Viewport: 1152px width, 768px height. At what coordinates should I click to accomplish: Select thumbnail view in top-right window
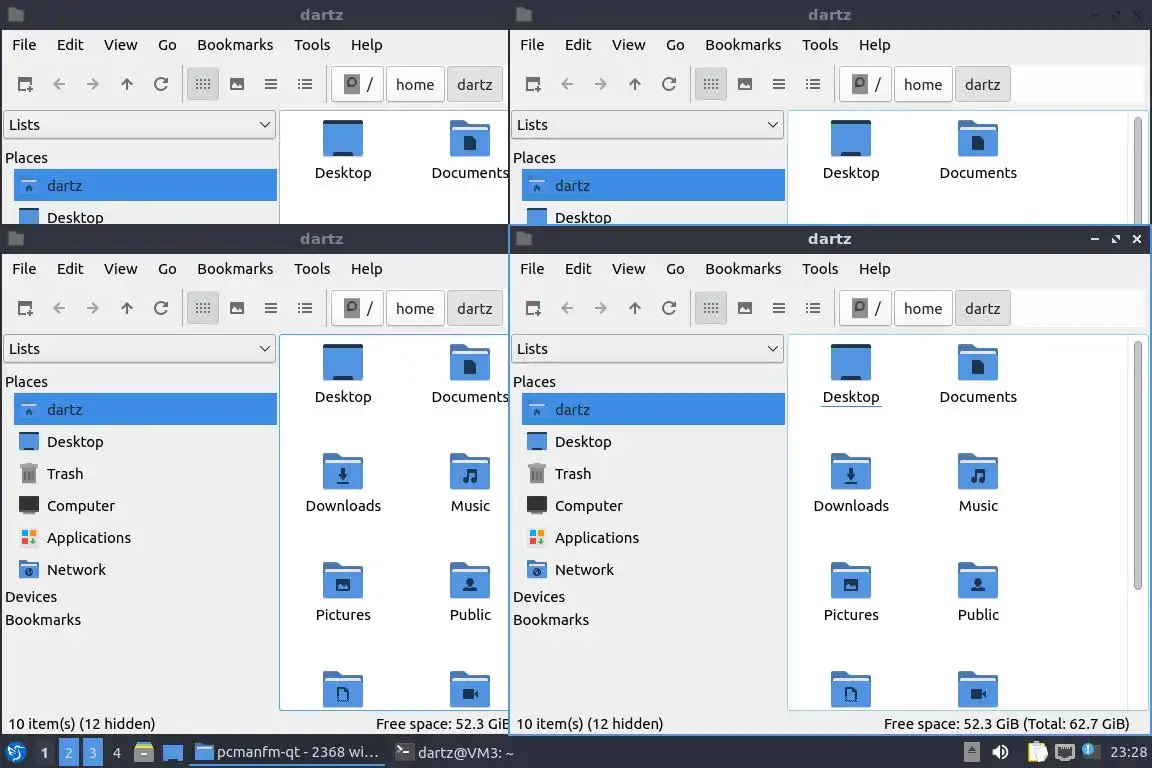(x=745, y=84)
